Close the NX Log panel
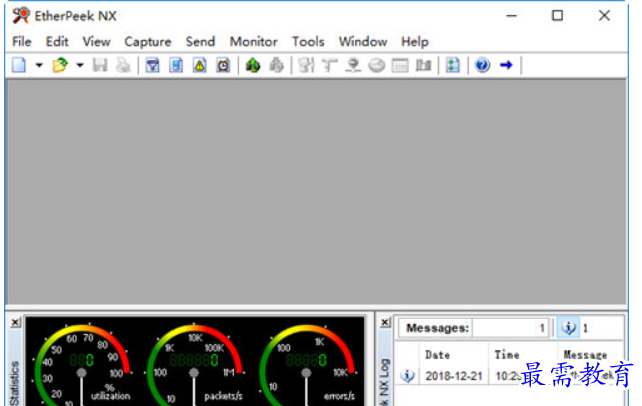 tap(385, 323)
